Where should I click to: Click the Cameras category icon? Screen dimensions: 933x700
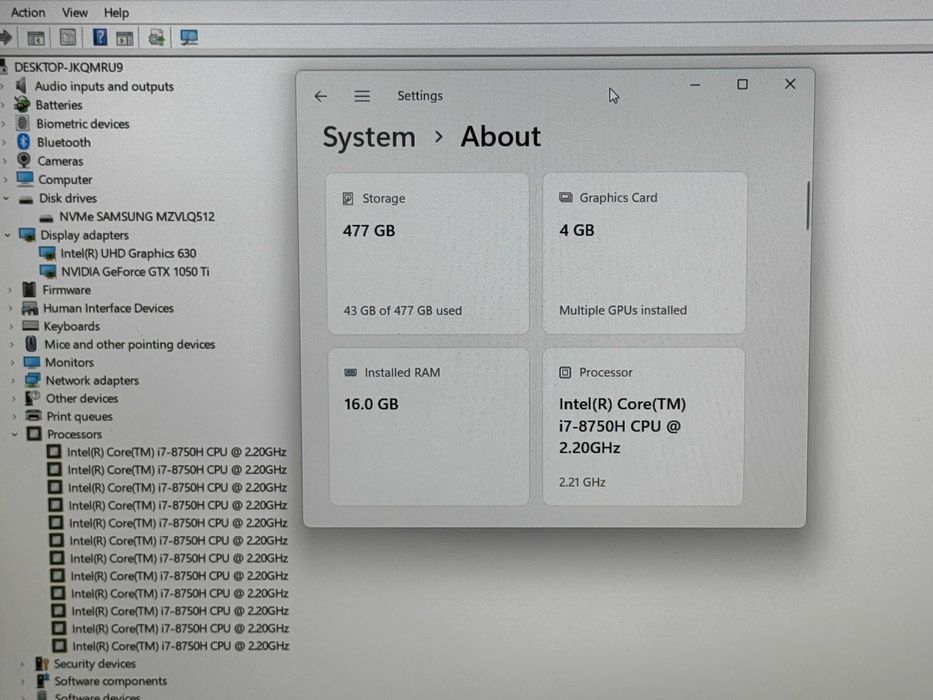click(24, 160)
